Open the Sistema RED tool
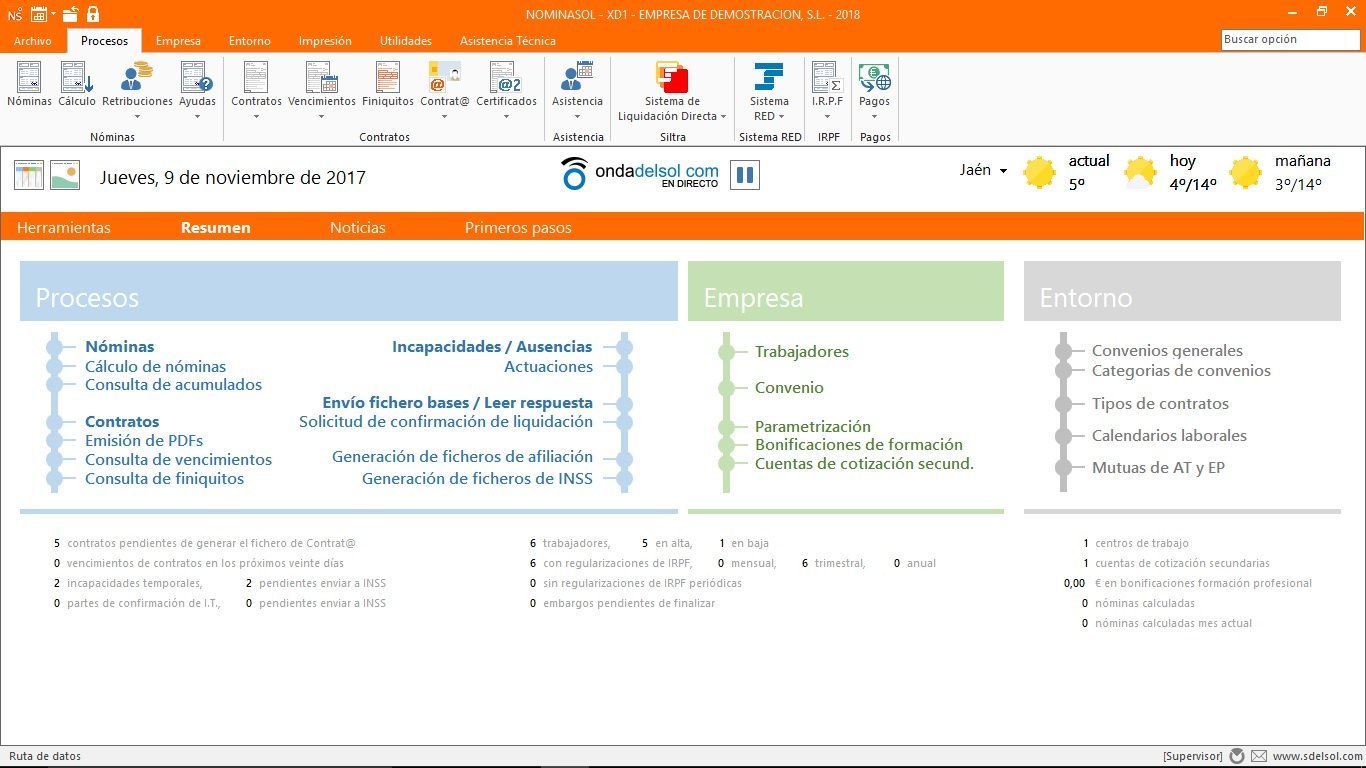The width and height of the screenshot is (1366, 768). 769,92
